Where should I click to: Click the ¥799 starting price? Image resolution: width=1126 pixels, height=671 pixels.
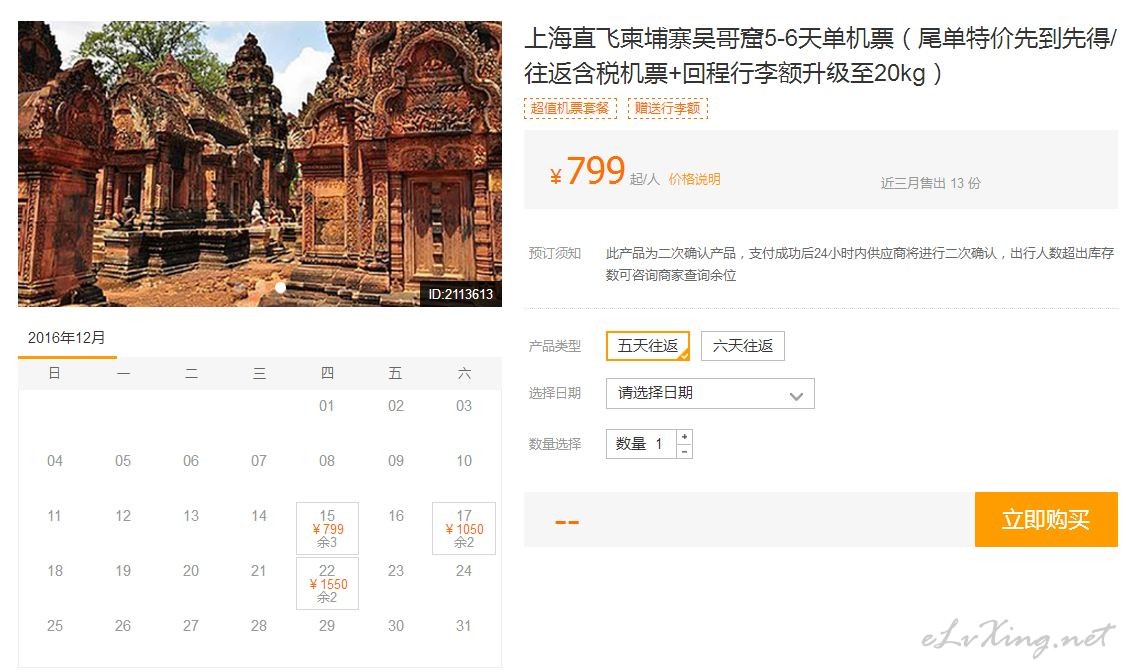coord(587,171)
